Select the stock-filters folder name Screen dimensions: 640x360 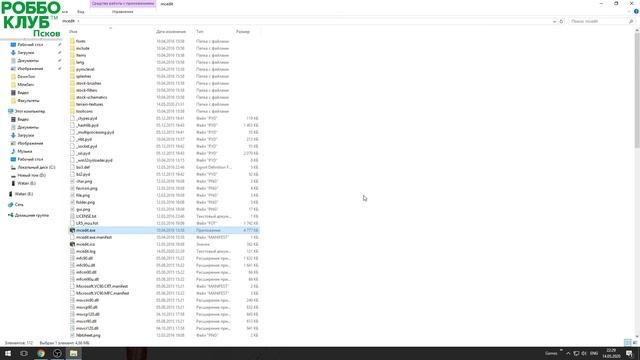(x=87, y=90)
